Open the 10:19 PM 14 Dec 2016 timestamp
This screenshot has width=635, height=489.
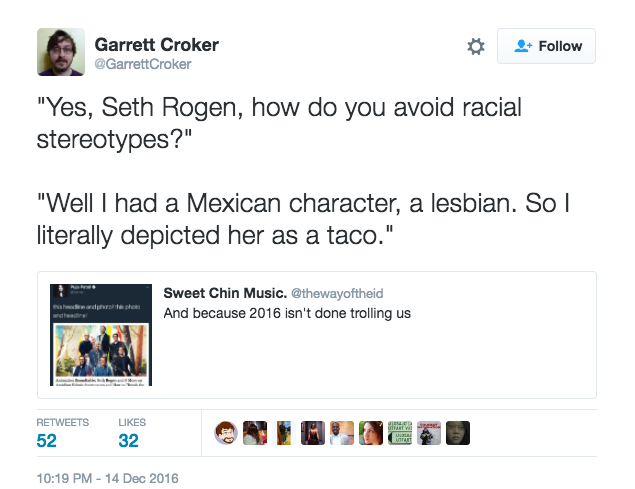(107, 478)
